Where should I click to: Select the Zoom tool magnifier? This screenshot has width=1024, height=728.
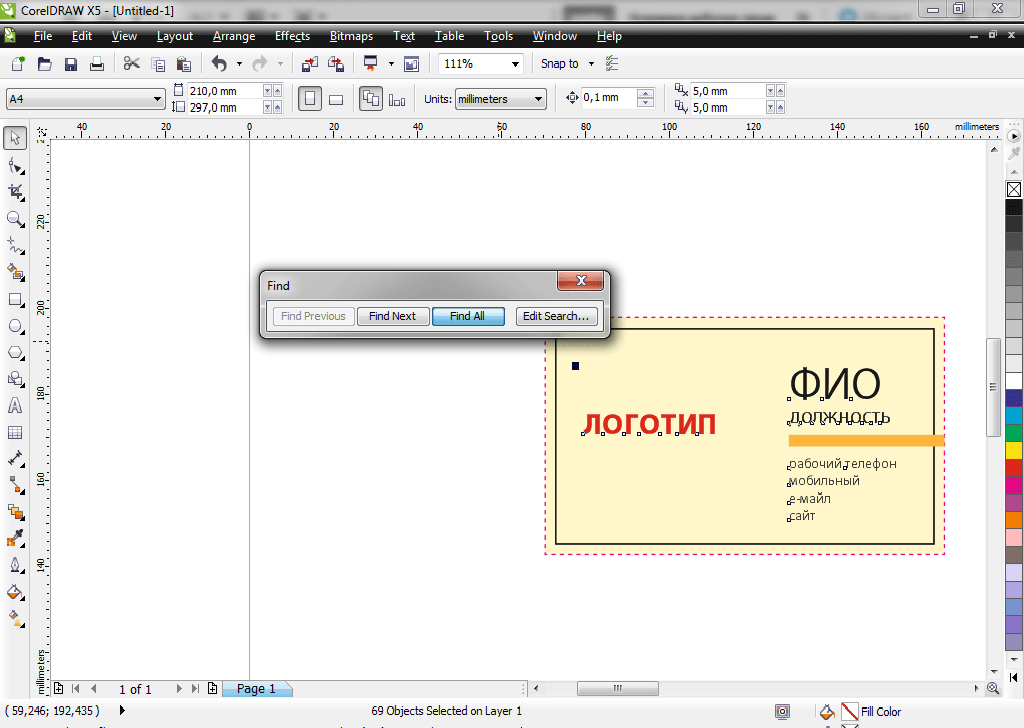click(x=15, y=218)
